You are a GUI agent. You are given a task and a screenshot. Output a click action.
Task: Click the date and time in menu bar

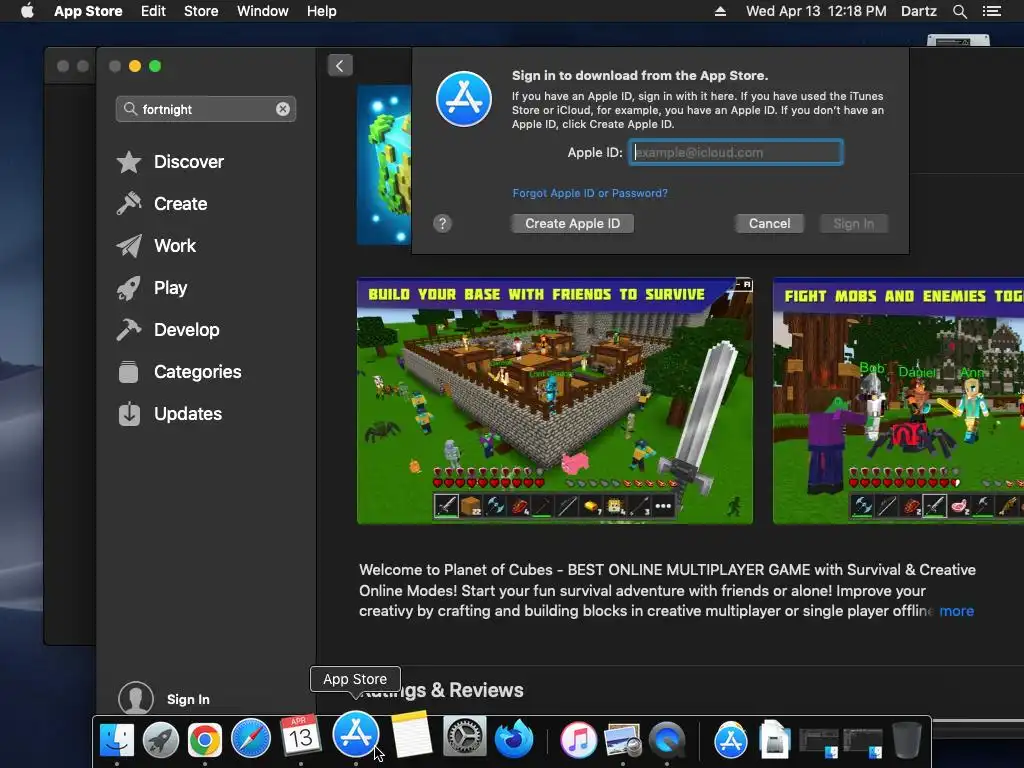pyautogui.click(x=816, y=11)
